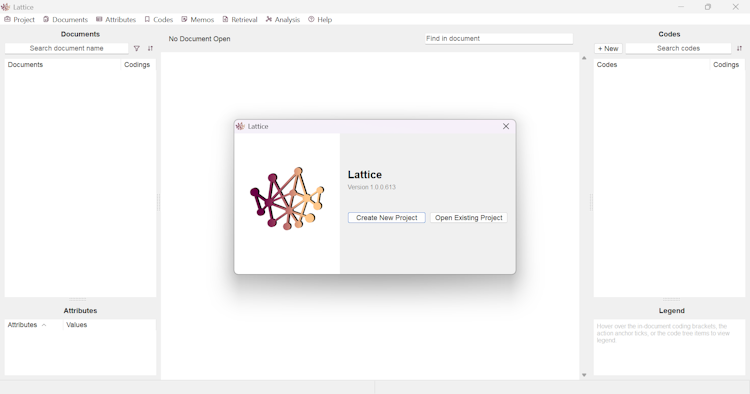Add a new code with + New
The image size is (750, 394).
pos(608,48)
